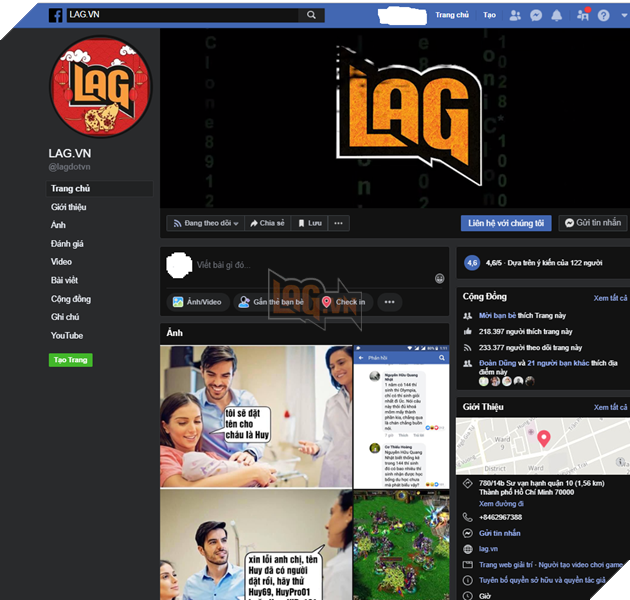Click the green Tạo Trang button

71,360
